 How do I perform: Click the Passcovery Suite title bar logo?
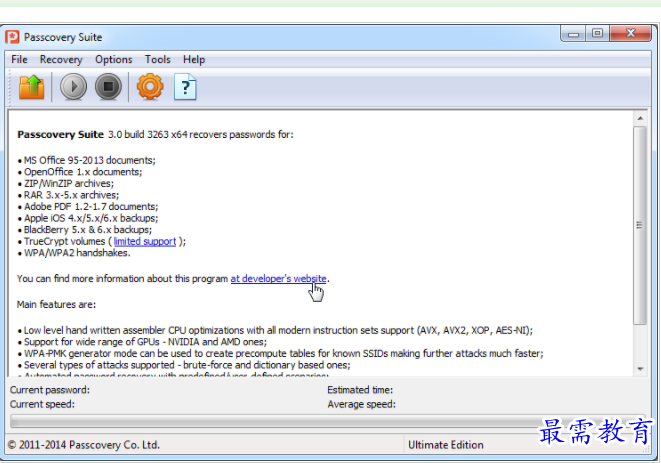coord(12,37)
